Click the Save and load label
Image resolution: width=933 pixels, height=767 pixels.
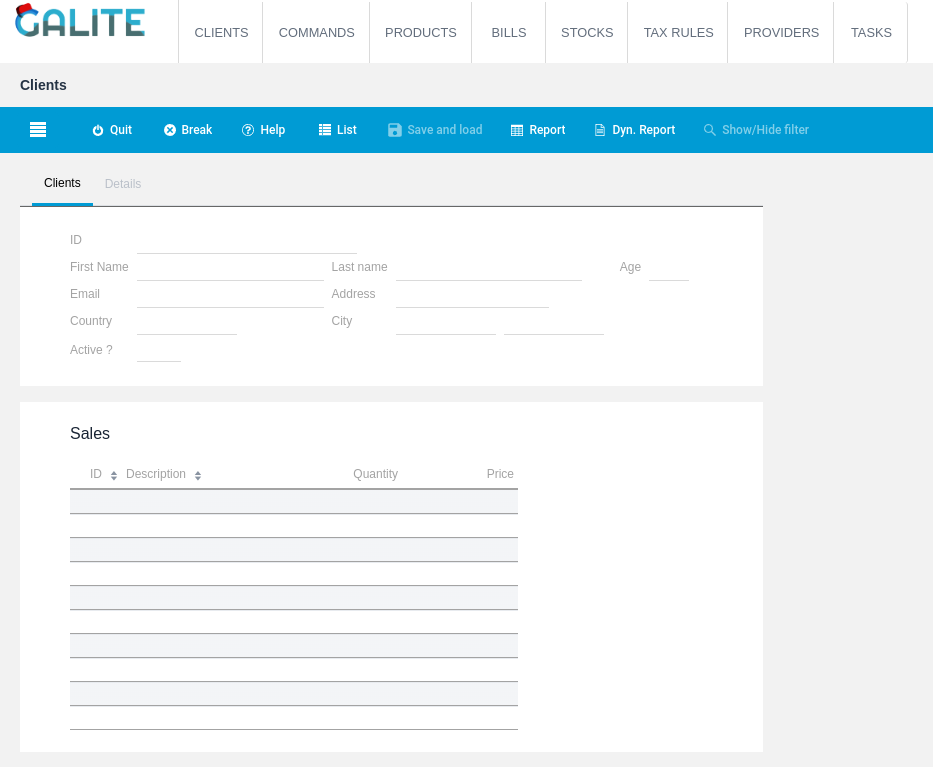[445, 130]
